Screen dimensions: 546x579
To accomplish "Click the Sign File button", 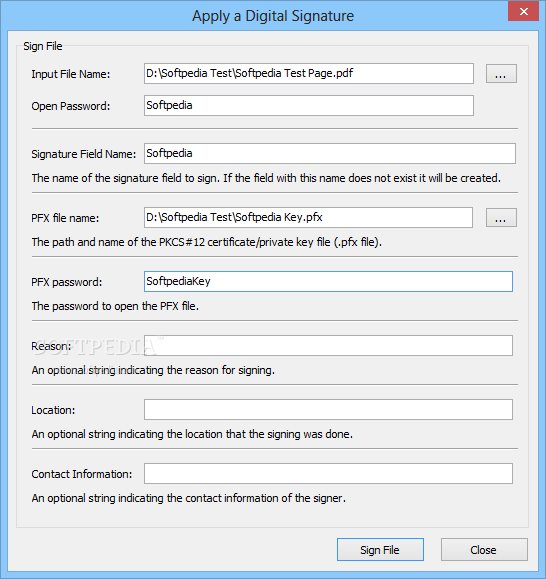I will (380, 549).
